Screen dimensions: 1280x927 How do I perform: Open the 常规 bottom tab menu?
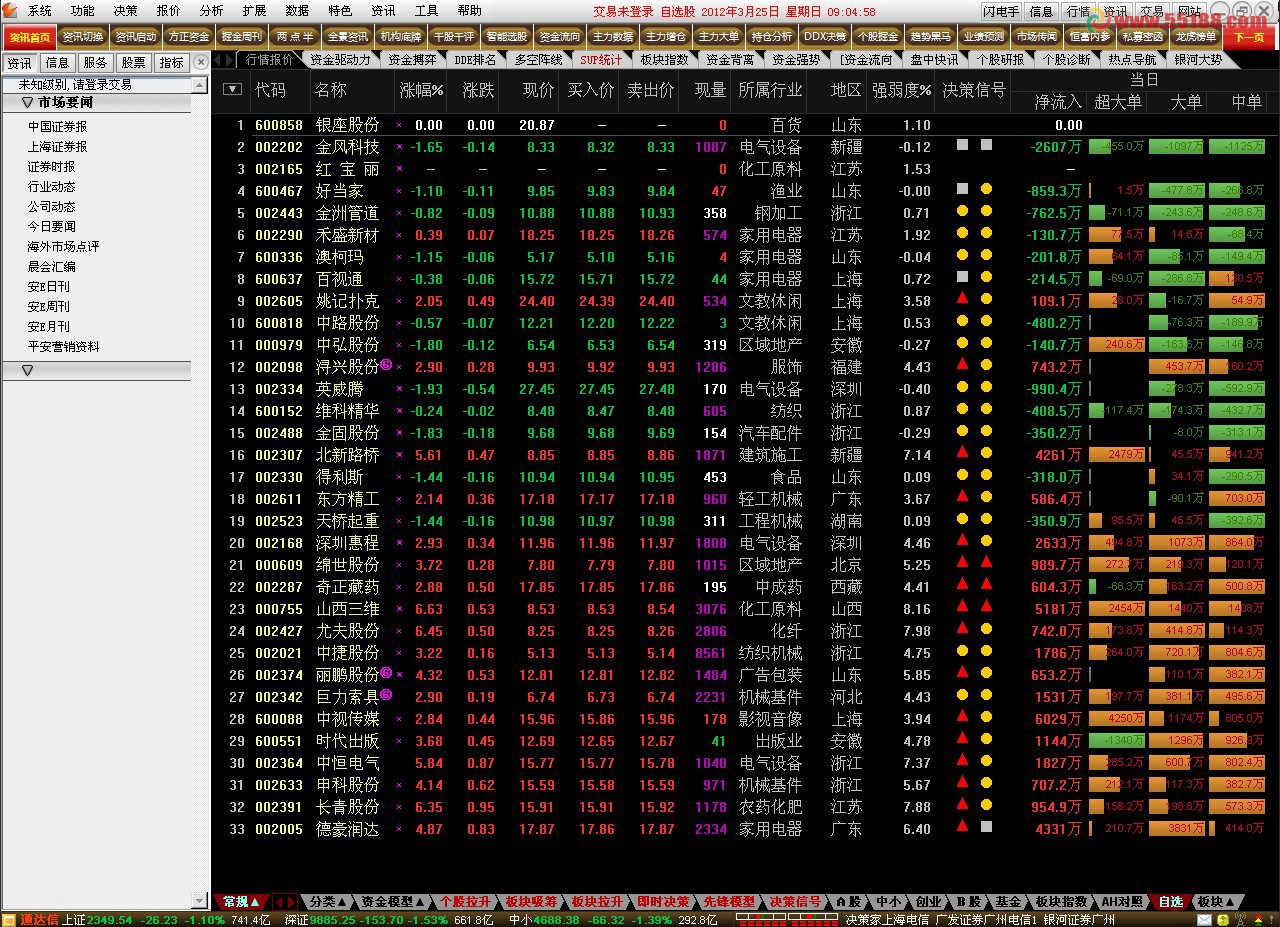pyautogui.click(x=242, y=901)
